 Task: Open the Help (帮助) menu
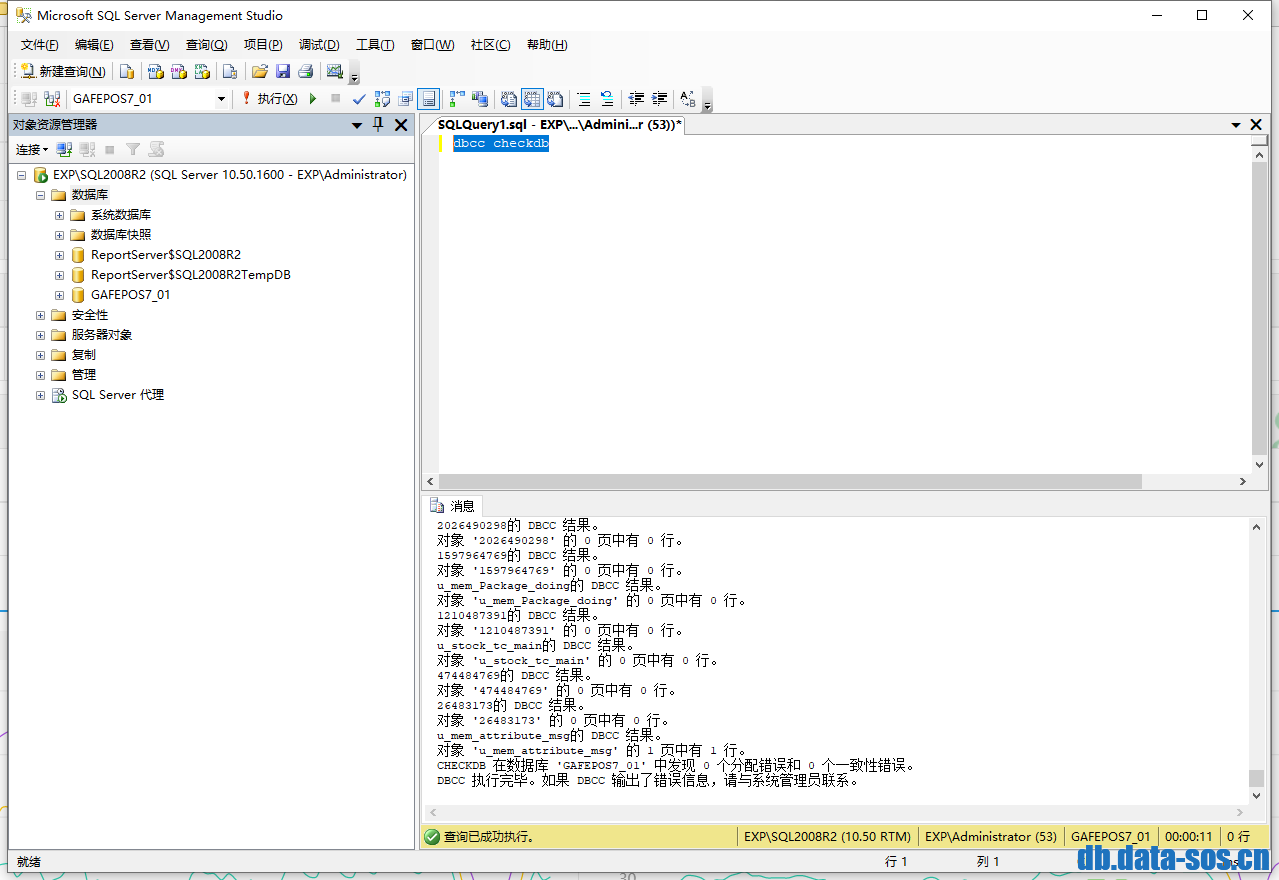click(x=547, y=45)
